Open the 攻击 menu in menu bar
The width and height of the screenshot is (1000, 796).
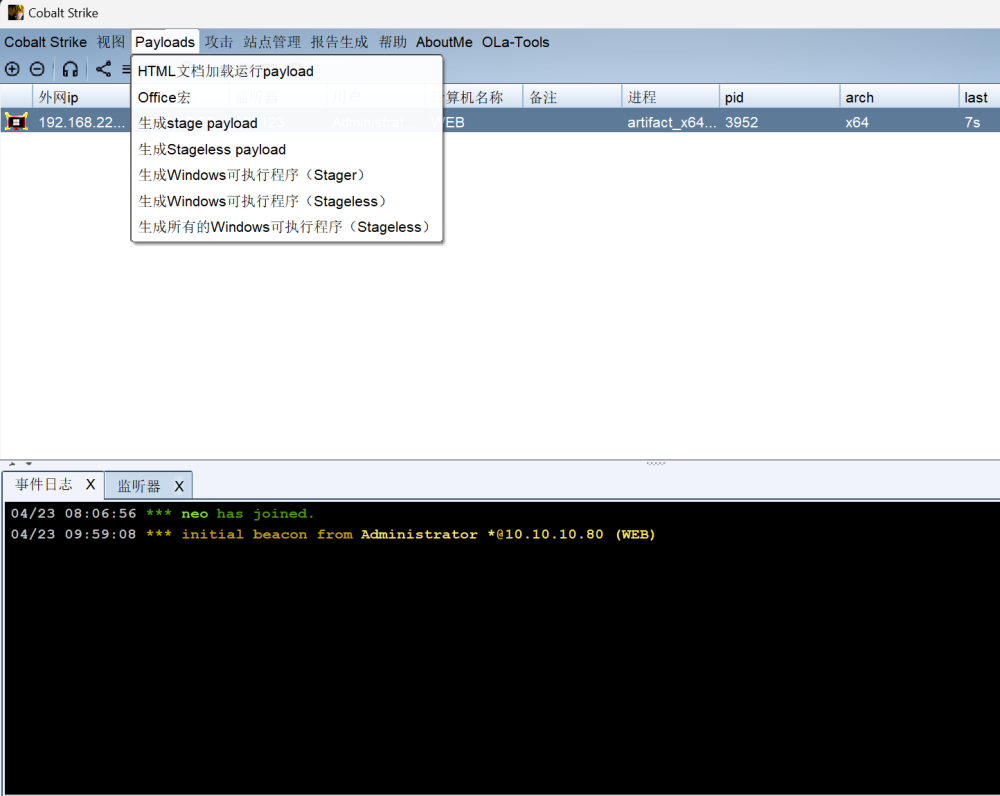[219, 42]
